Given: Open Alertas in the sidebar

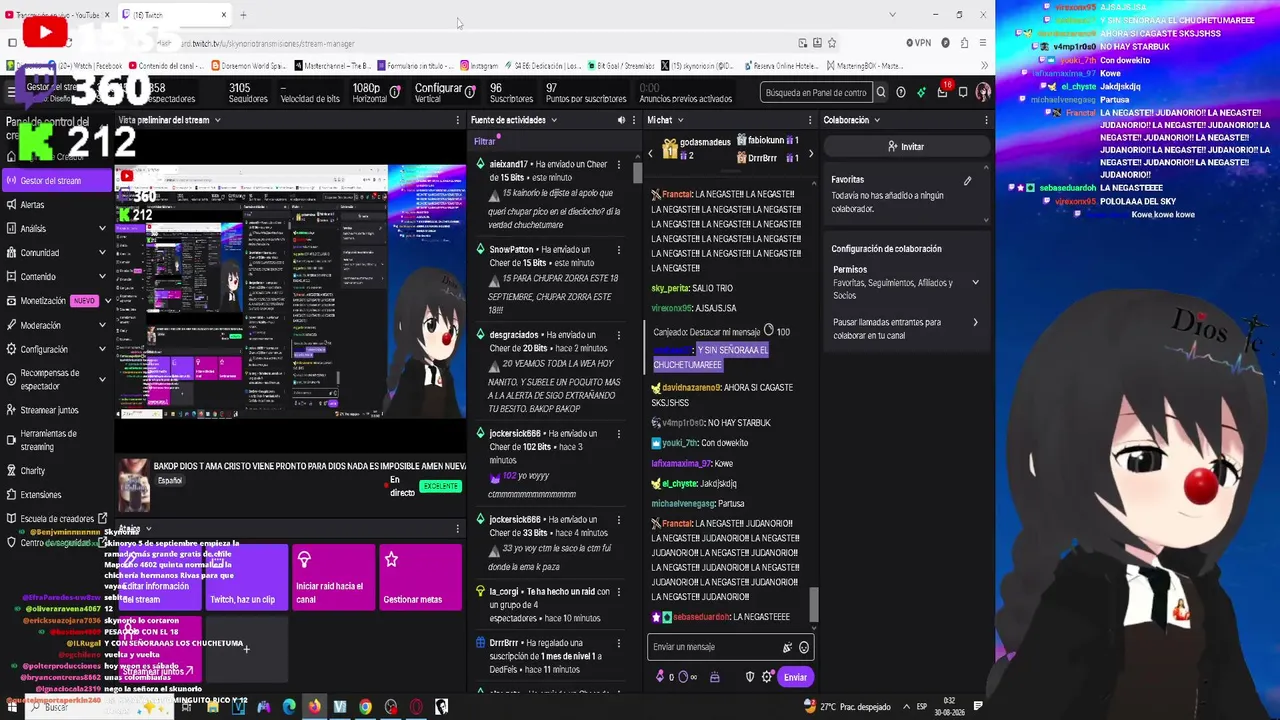Looking at the screenshot, I should (x=56, y=205).
